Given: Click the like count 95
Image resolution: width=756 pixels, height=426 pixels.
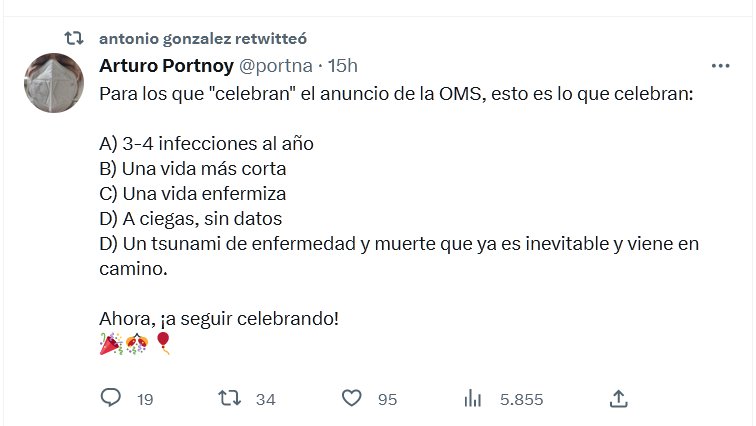Looking at the screenshot, I should click(x=387, y=399).
